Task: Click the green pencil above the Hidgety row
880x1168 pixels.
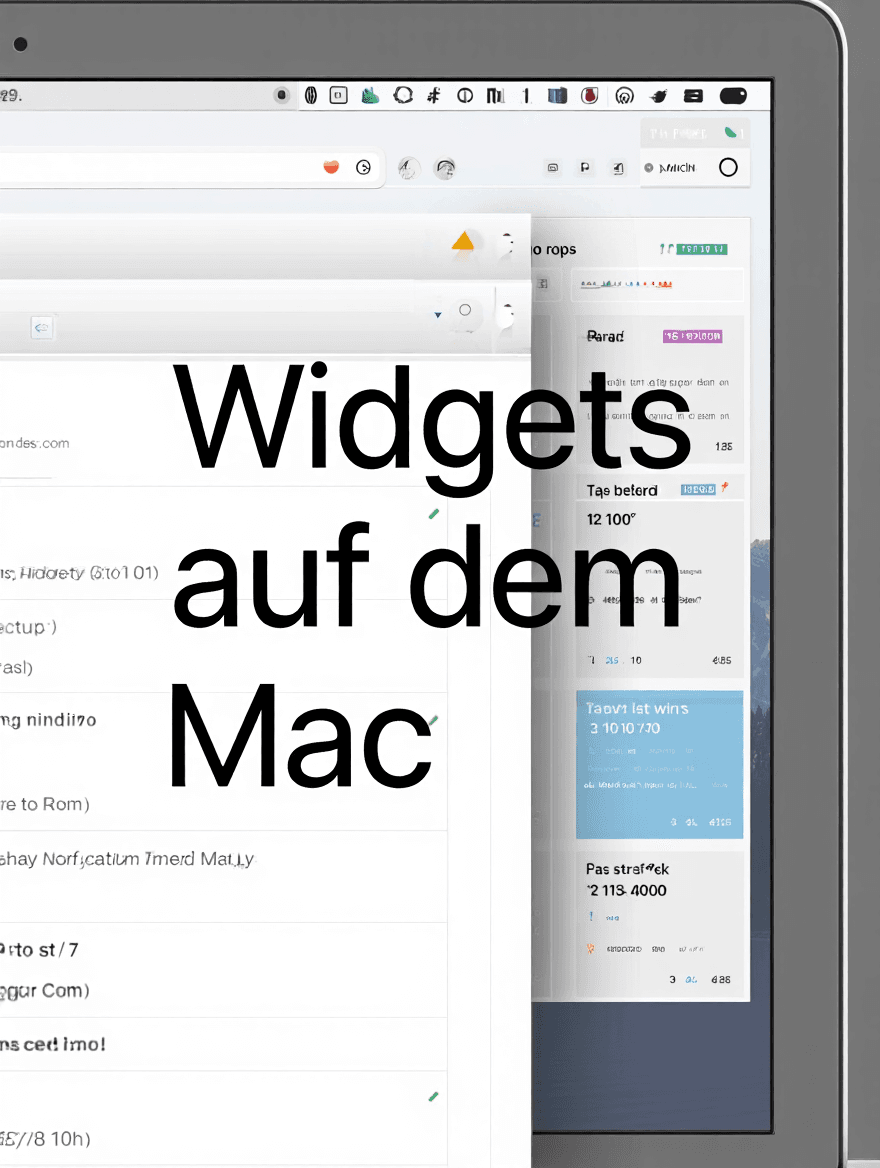Action: tap(434, 514)
